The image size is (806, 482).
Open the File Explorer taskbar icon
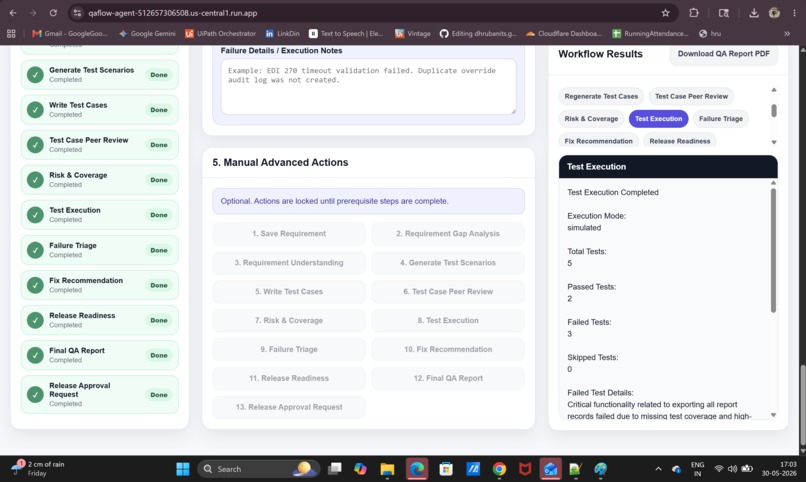[x=387, y=469]
